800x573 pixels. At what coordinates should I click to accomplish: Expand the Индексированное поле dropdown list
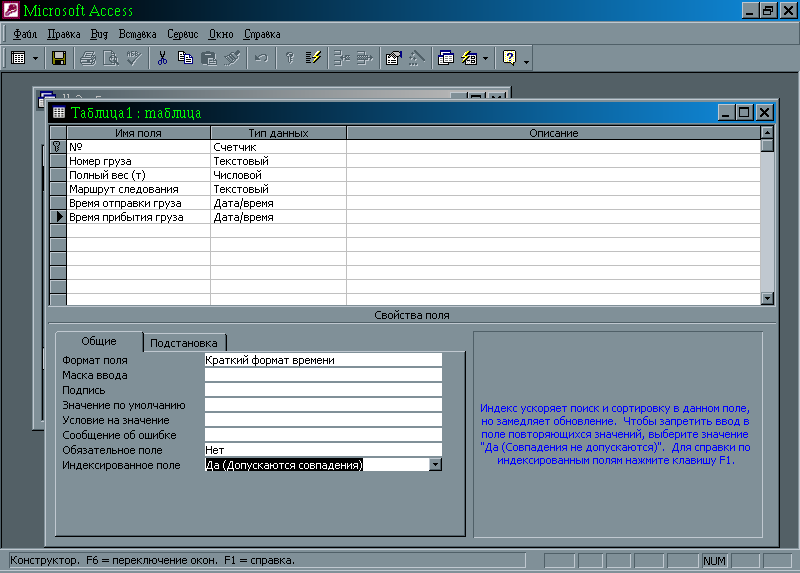pos(435,465)
